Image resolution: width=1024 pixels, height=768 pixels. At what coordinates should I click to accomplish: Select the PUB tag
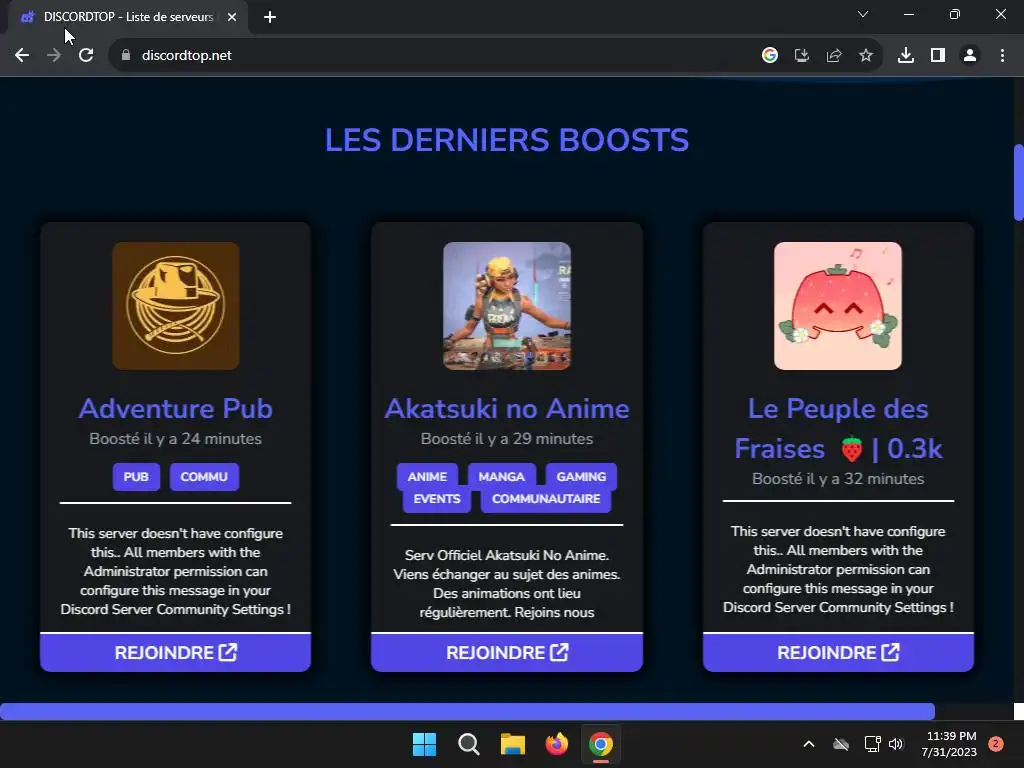[136, 477]
